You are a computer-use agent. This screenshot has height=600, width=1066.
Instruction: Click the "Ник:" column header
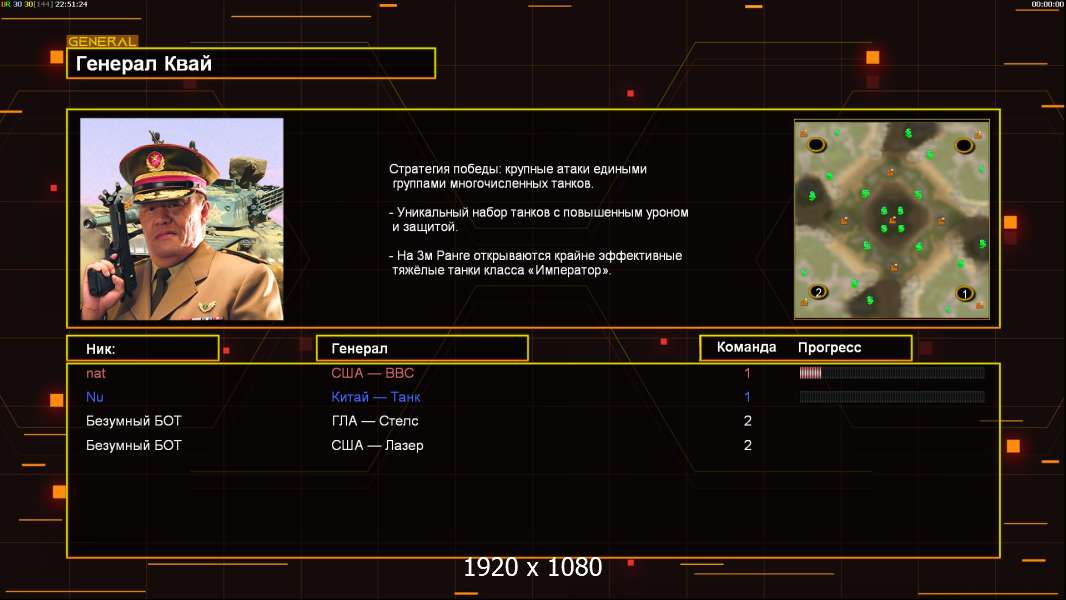(x=143, y=348)
